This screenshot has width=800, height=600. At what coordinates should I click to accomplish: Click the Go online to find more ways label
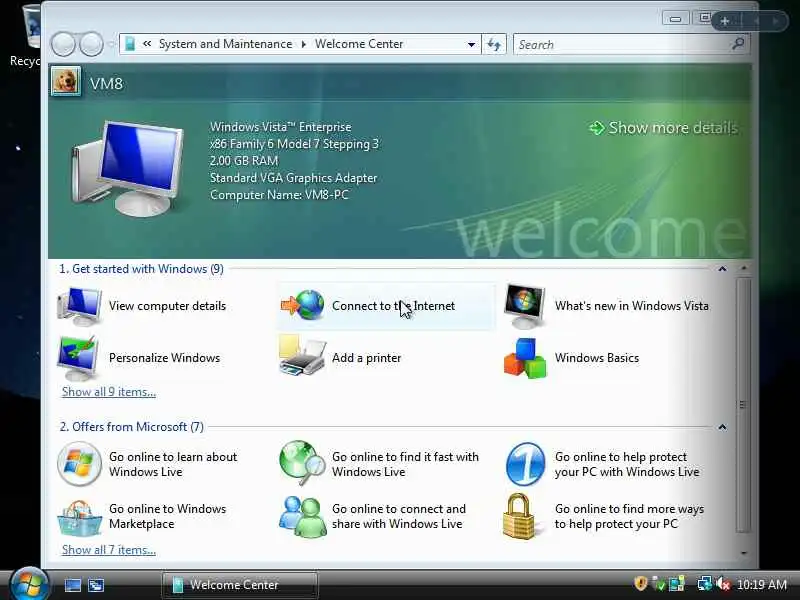click(x=629, y=516)
